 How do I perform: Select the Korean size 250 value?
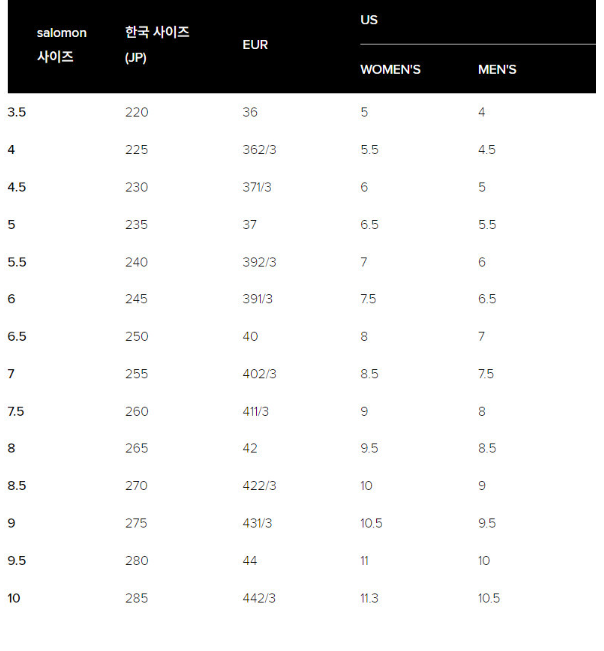pos(136,337)
